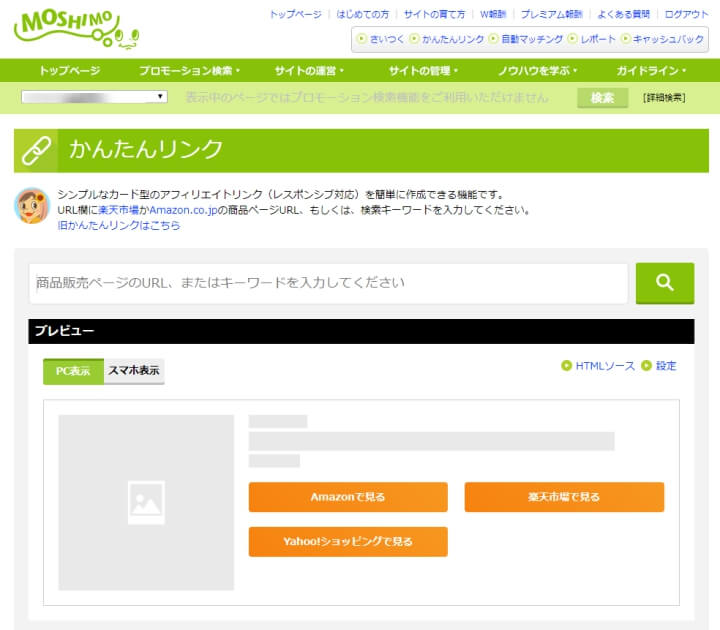This screenshot has width=720, height=630.
Task: Click the プレビュー header bar
Action: pyautogui.click(x=361, y=331)
